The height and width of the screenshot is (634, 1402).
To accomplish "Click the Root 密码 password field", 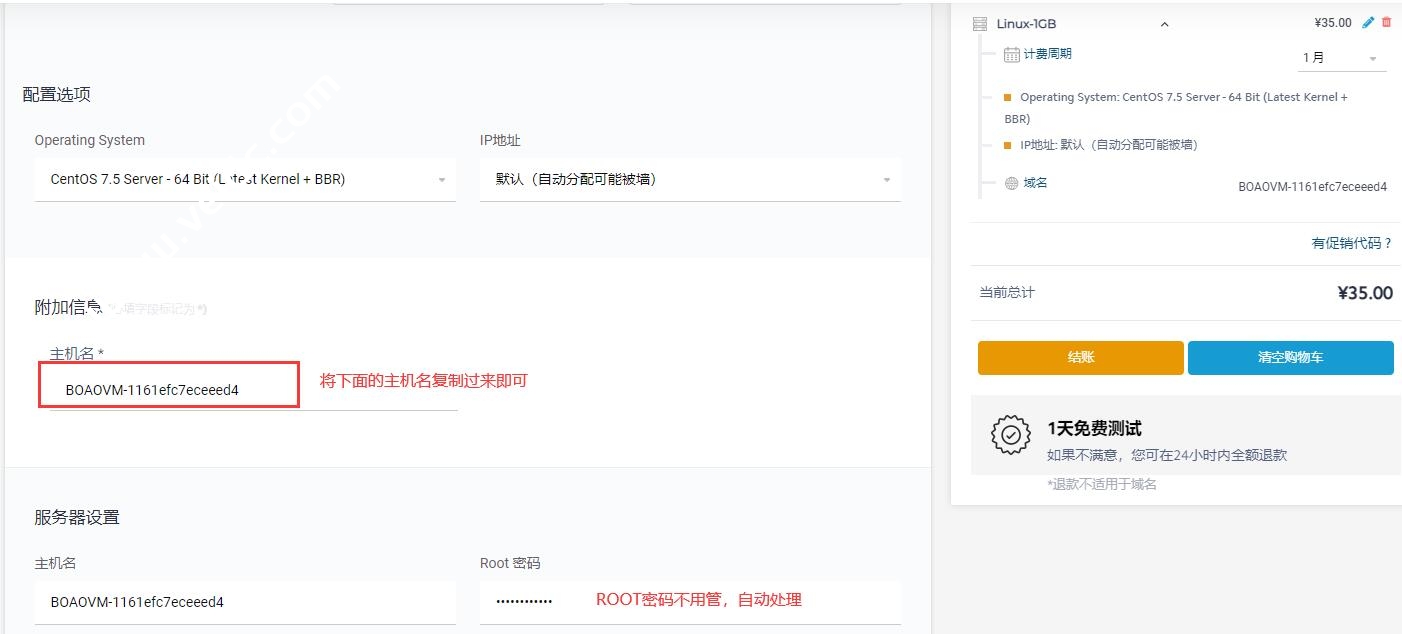I will pos(690,602).
